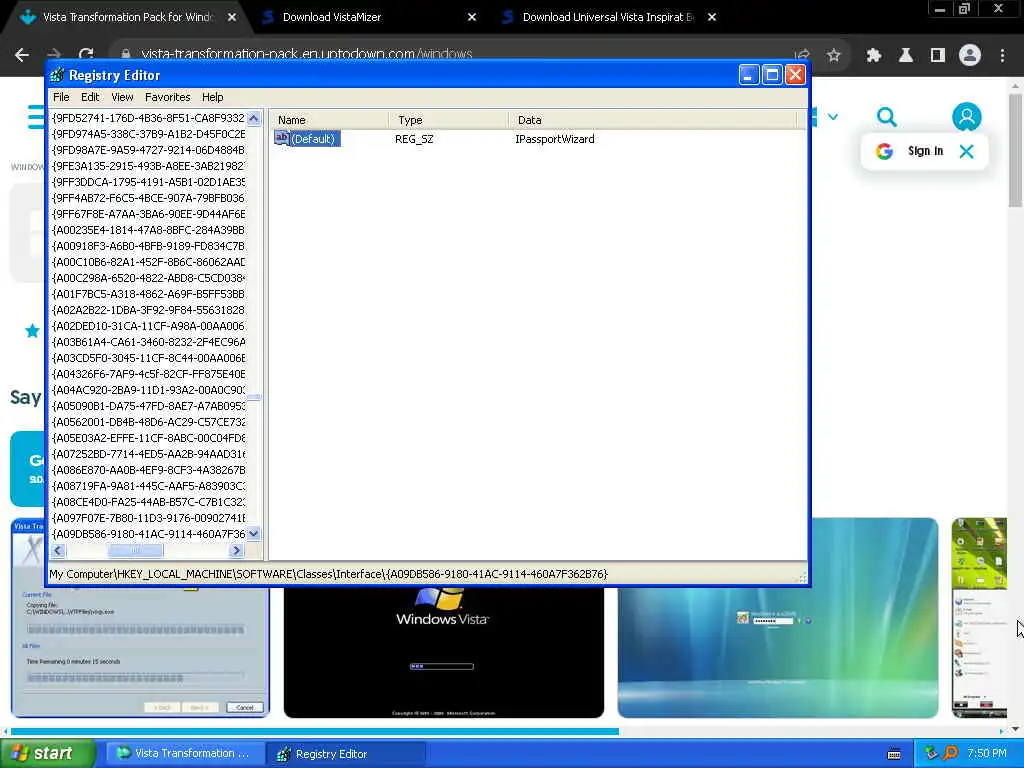Switch to Vista Transformation taskbar button
The width and height of the screenshot is (1024, 768).
pos(183,753)
